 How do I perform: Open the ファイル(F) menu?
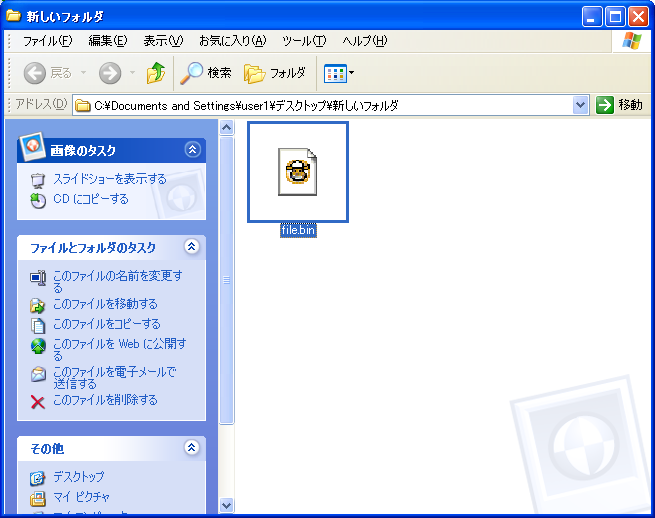(47, 41)
